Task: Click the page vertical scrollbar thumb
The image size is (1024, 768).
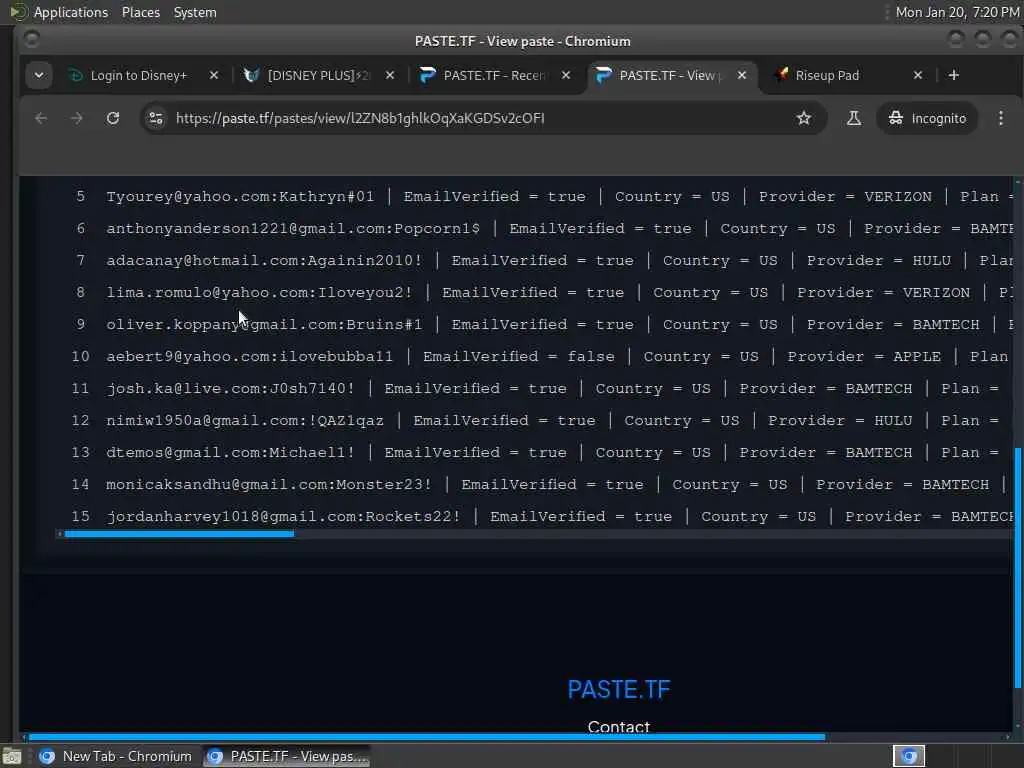Action: [1017, 567]
